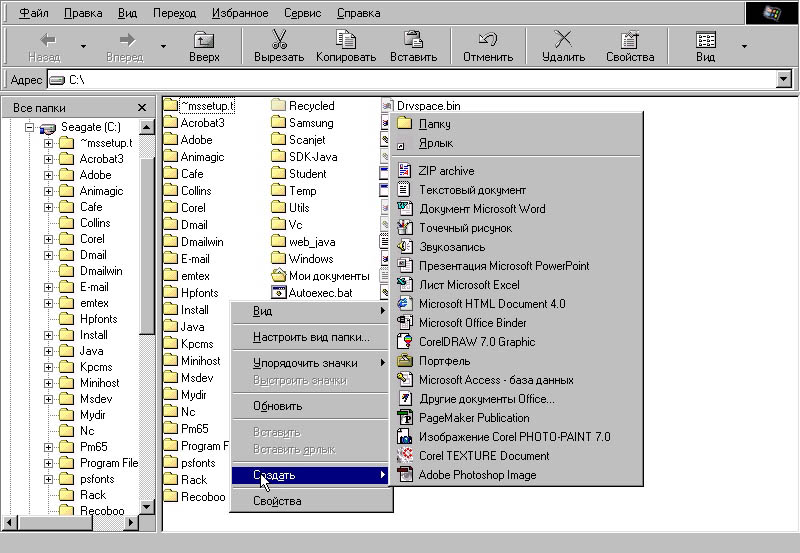This screenshot has height=553, width=800.
Task: Open the address bar dropdown
Action: pyautogui.click(x=784, y=79)
